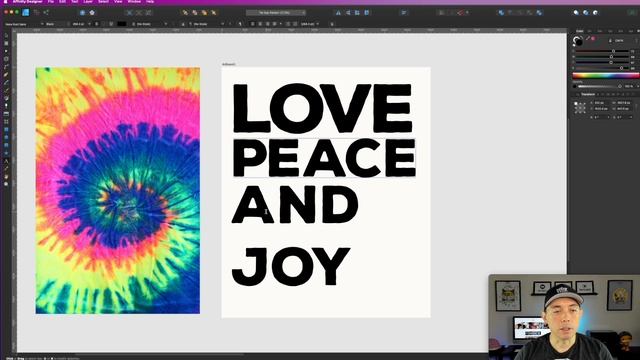
Task: Click the JOY text on the artboard
Action: pos(291,267)
